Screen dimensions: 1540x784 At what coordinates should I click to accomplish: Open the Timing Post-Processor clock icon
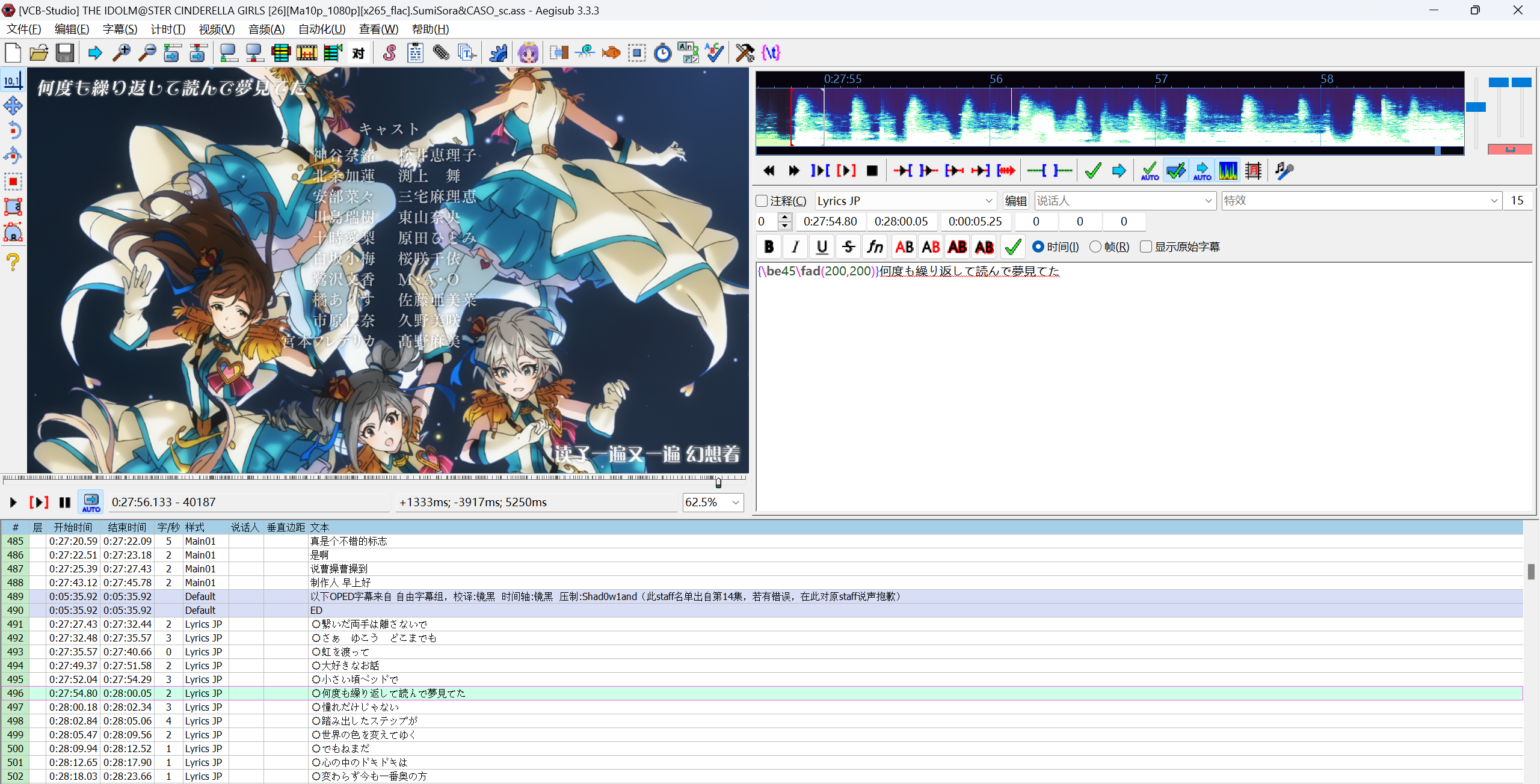662,53
